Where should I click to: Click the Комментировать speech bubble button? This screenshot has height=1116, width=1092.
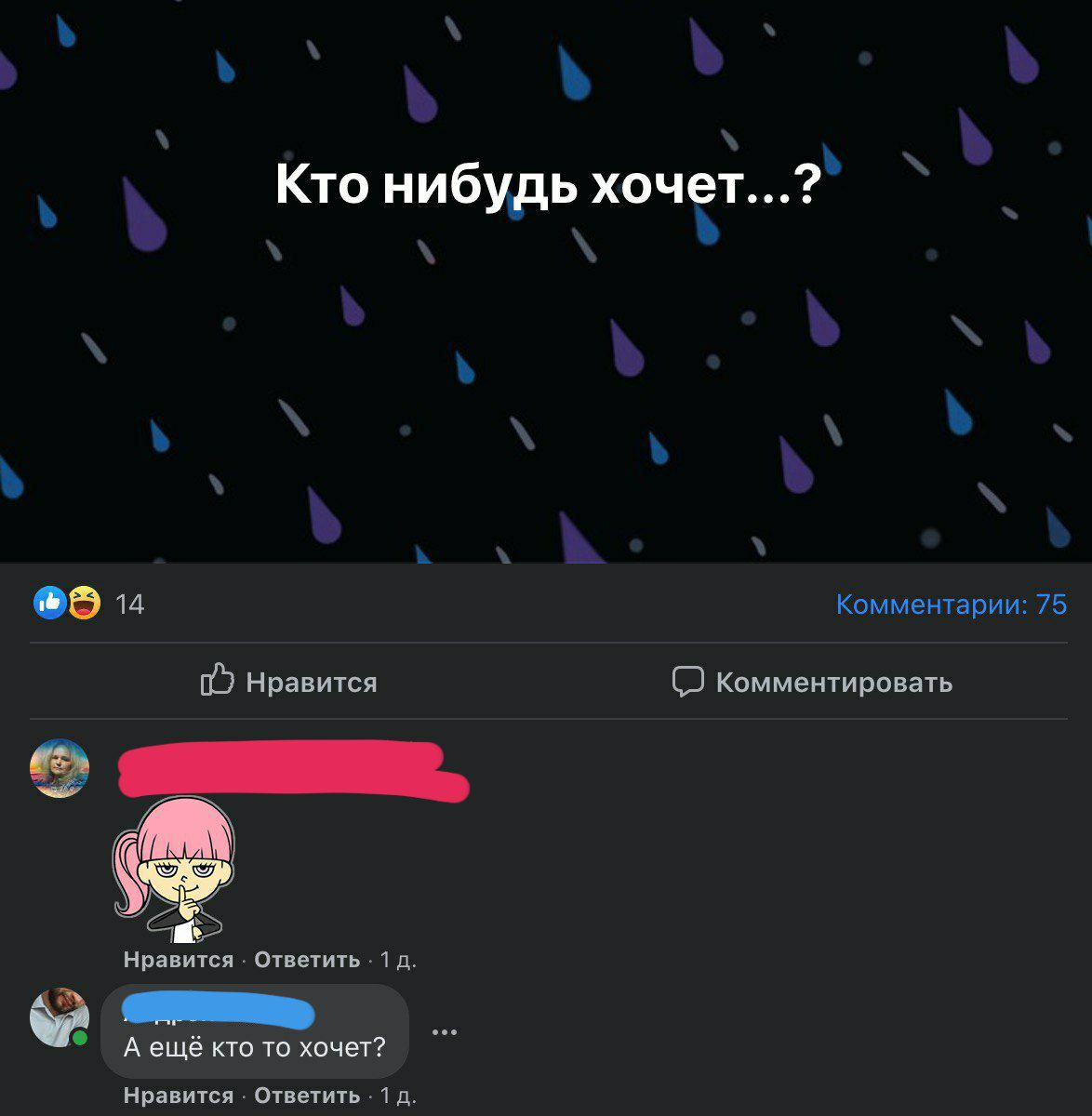(812, 682)
